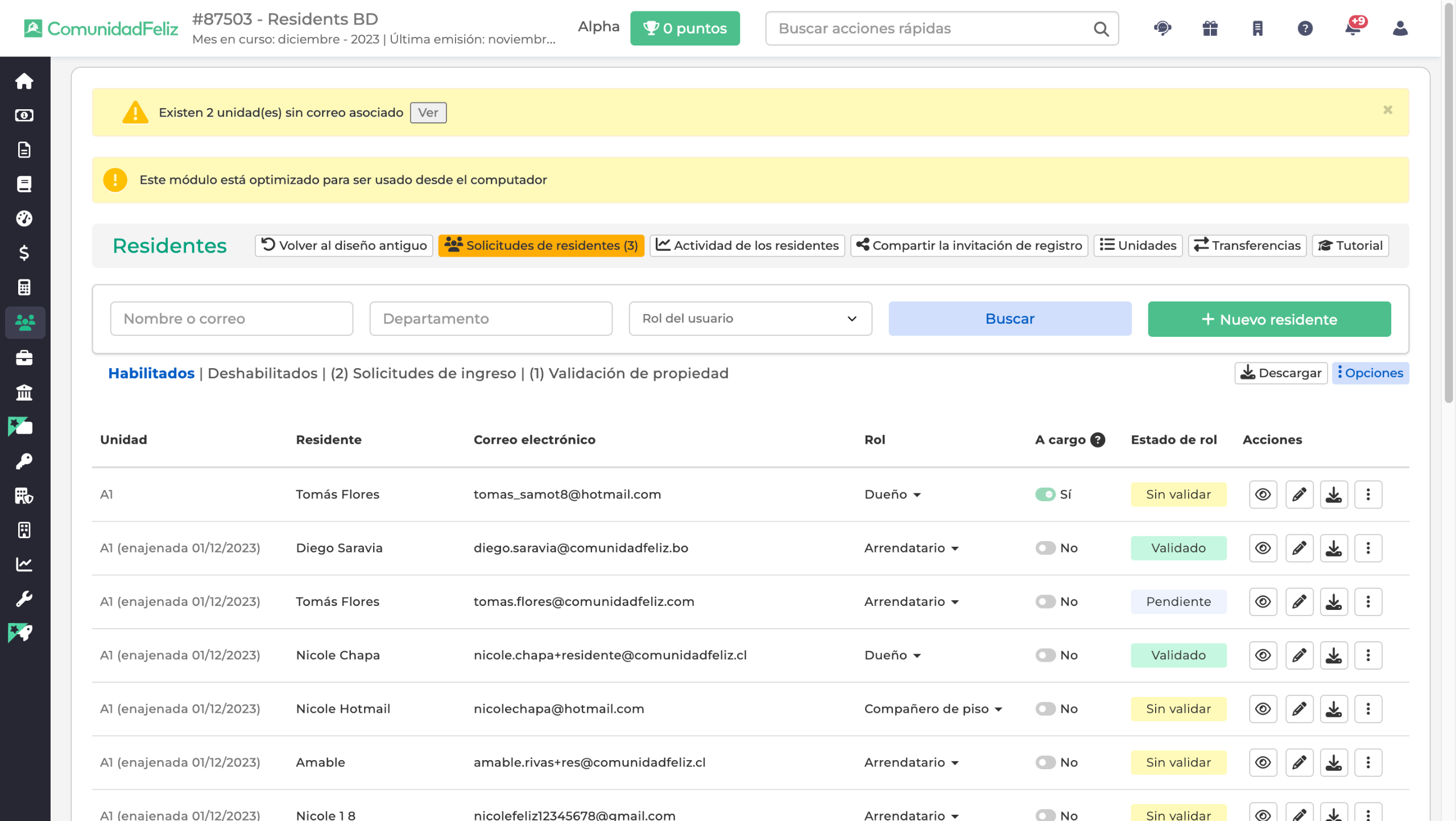Open the three-dot menu for Tomás Flores A1
The image size is (1456, 821).
(x=1368, y=494)
